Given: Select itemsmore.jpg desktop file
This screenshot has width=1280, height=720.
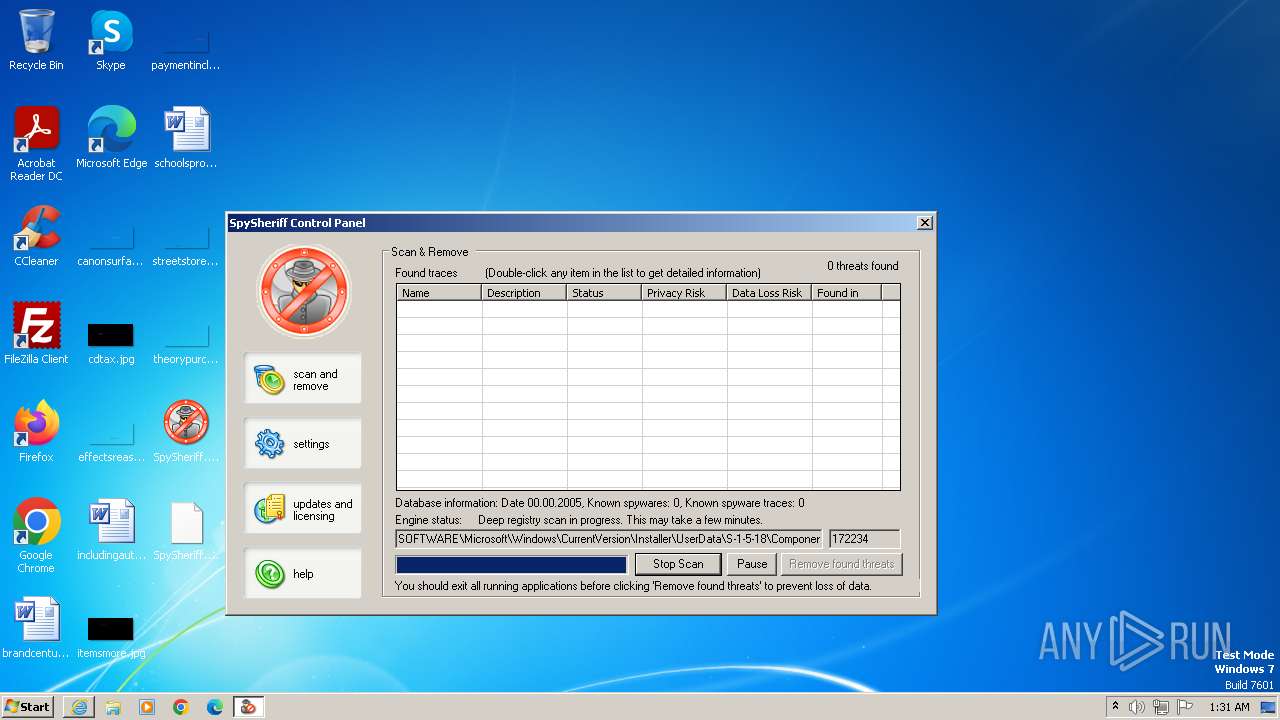Looking at the screenshot, I should (x=111, y=635).
